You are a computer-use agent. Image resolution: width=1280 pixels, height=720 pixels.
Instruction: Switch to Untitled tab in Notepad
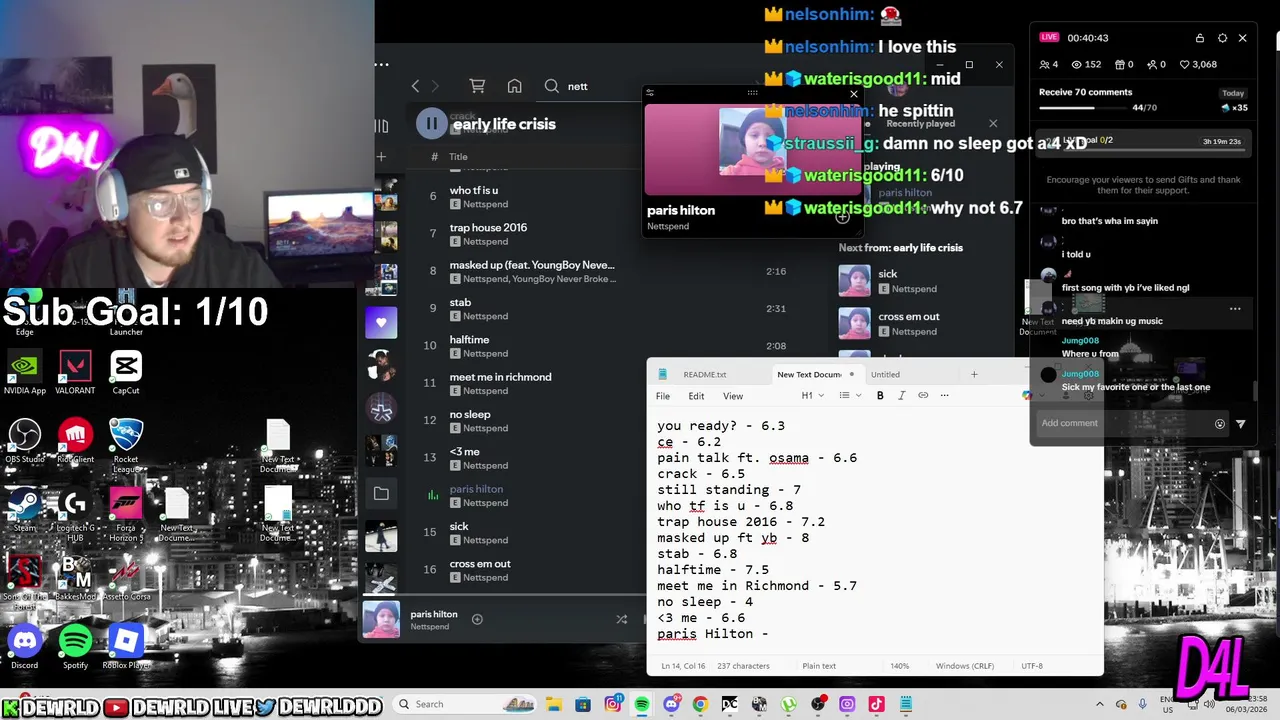click(885, 374)
